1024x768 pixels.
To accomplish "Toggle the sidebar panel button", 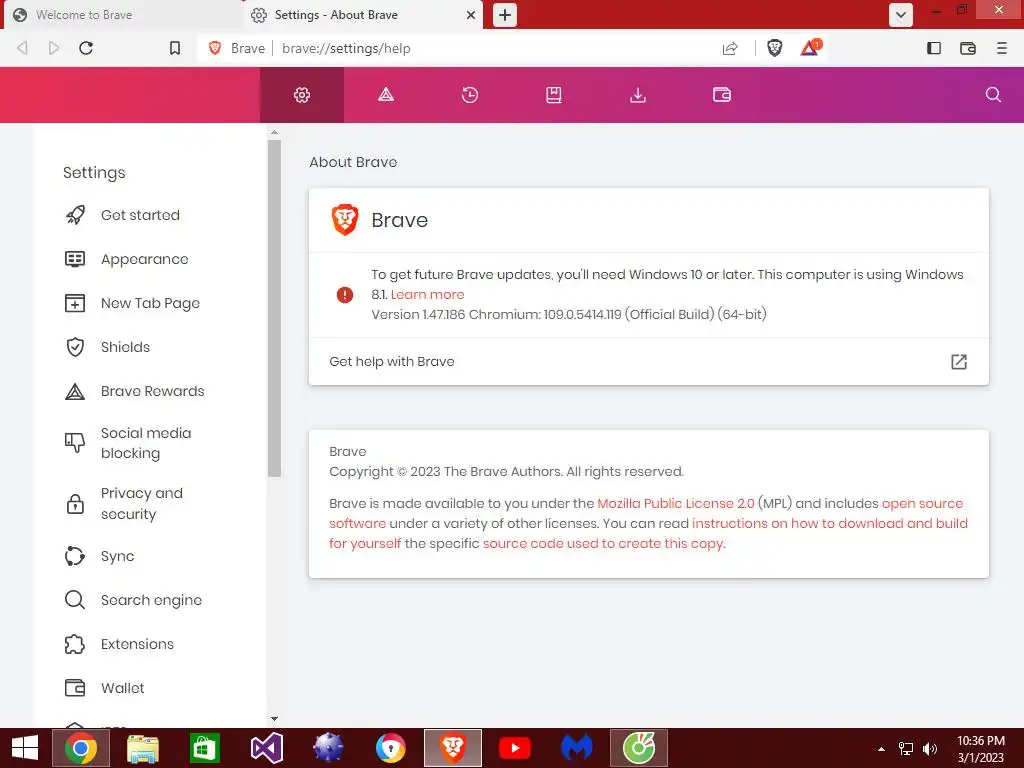I will (934, 48).
